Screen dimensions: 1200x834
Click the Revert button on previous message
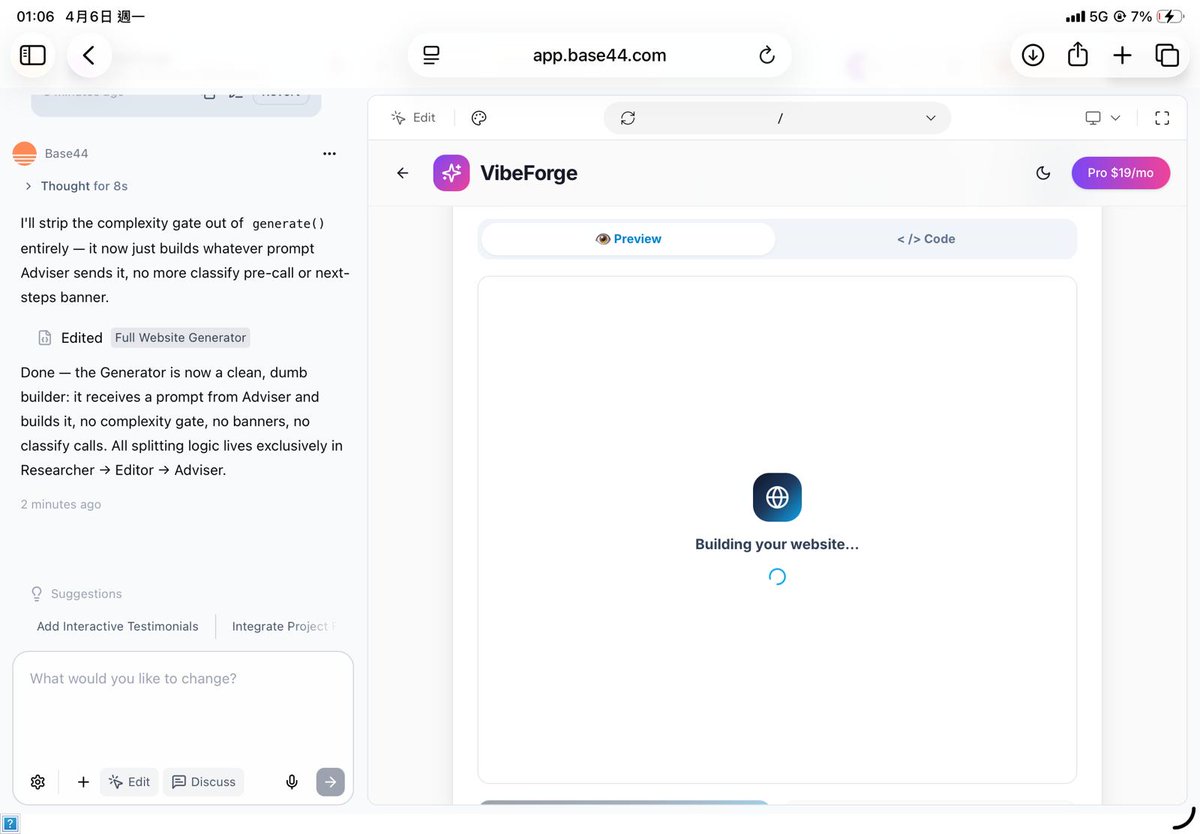click(280, 92)
